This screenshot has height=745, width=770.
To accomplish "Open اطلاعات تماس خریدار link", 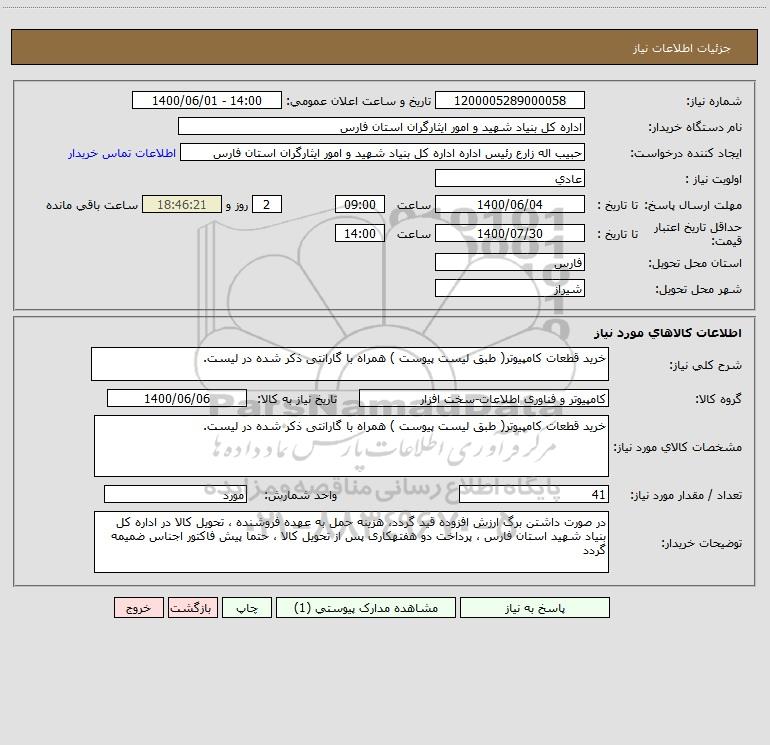I will [122, 153].
